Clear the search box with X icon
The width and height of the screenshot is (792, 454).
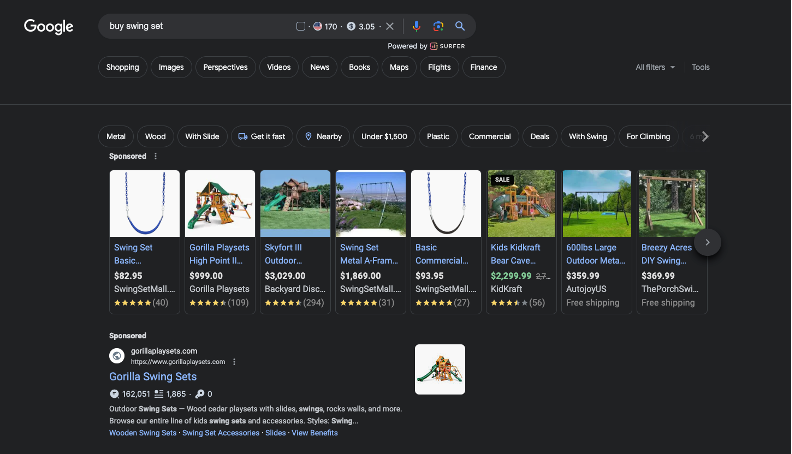(x=389, y=26)
